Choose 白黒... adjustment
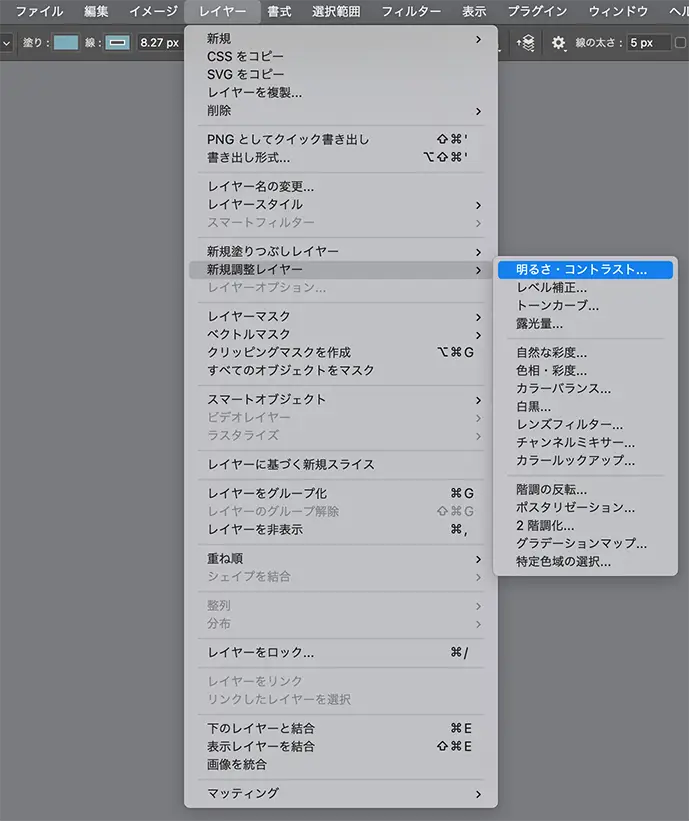The height and width of the screenshot is (821, 689). 585,406
